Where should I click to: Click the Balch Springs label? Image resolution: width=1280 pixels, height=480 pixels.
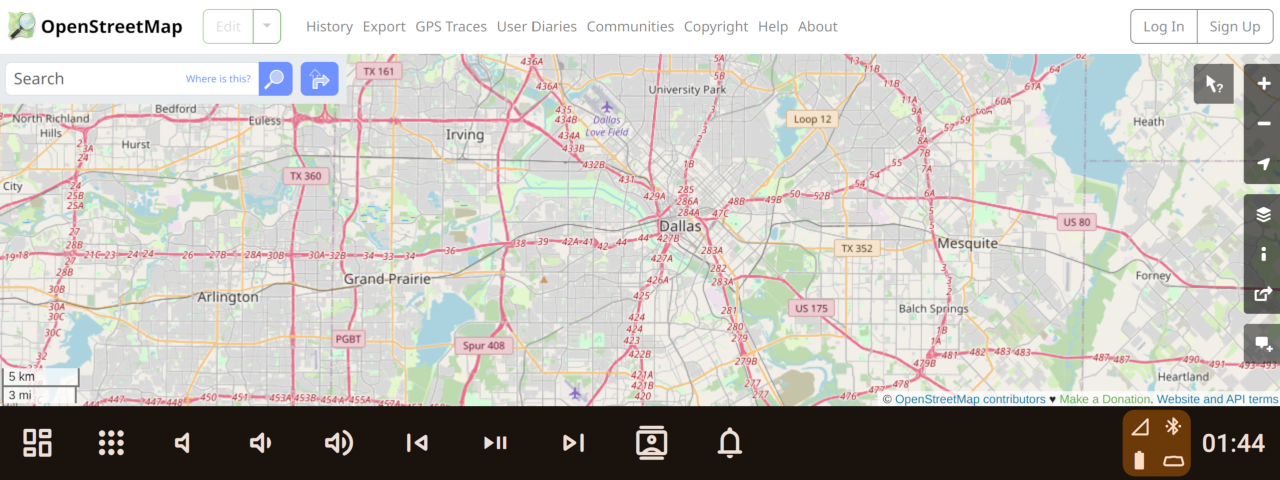coord(933,309)
